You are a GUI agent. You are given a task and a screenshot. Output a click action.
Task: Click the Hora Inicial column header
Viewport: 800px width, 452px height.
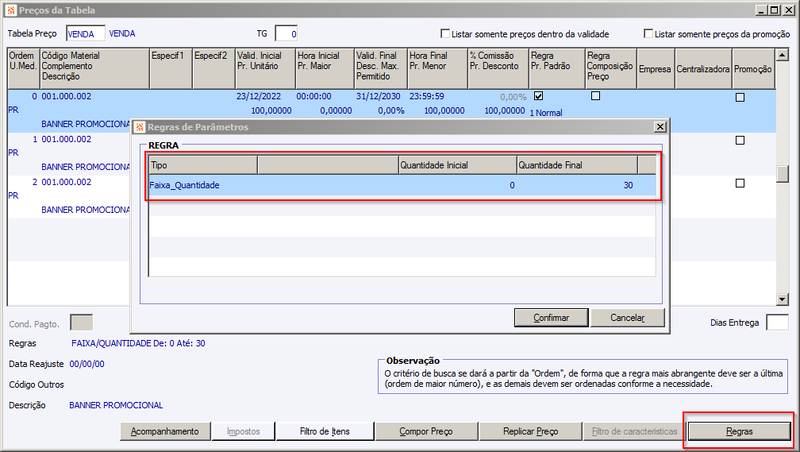pos(325,69)
